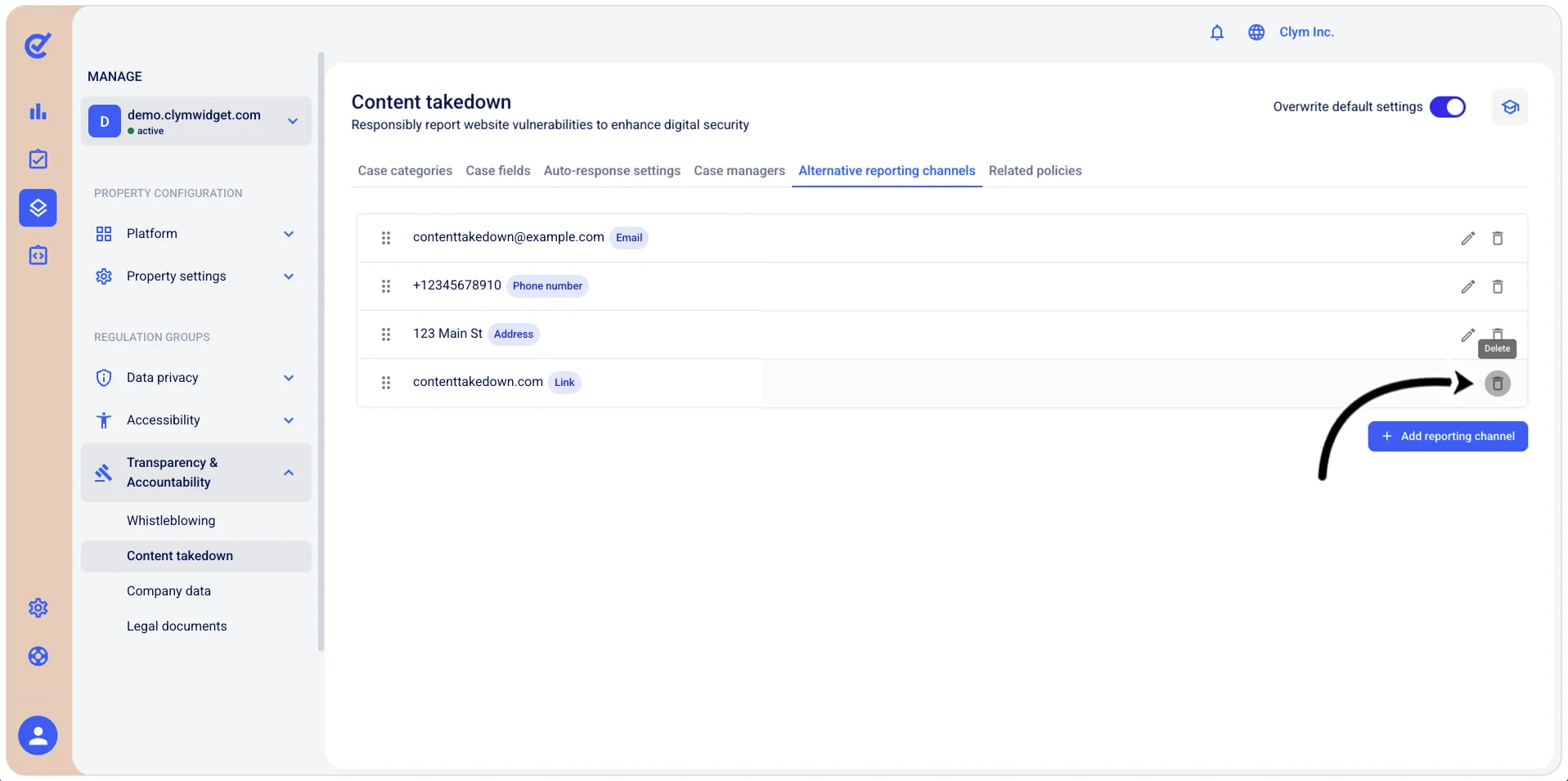
Task: Open the support lifebuoy icon
Action: (x=38, y=657)
